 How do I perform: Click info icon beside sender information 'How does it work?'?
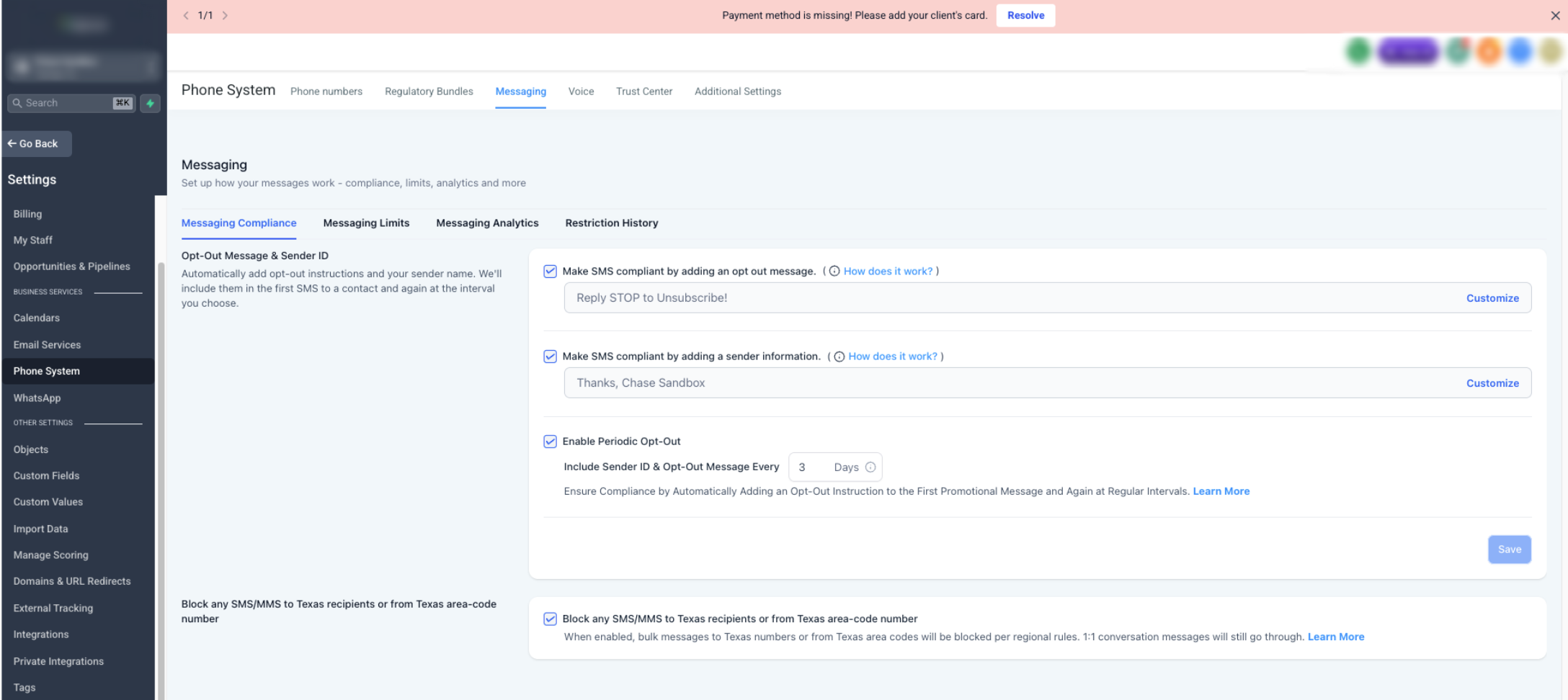(839, 356)
